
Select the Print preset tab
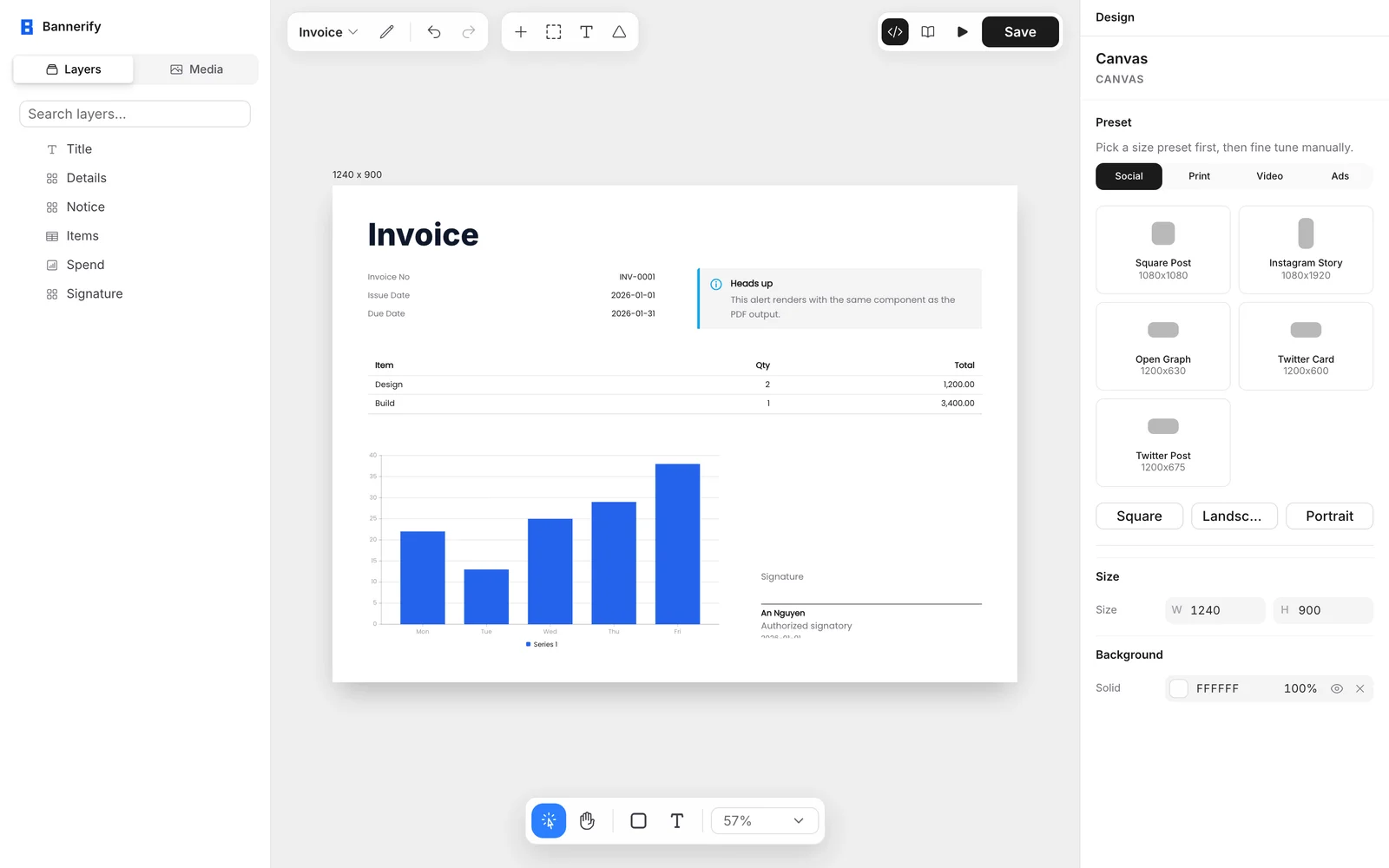(x=1199, y=176)
